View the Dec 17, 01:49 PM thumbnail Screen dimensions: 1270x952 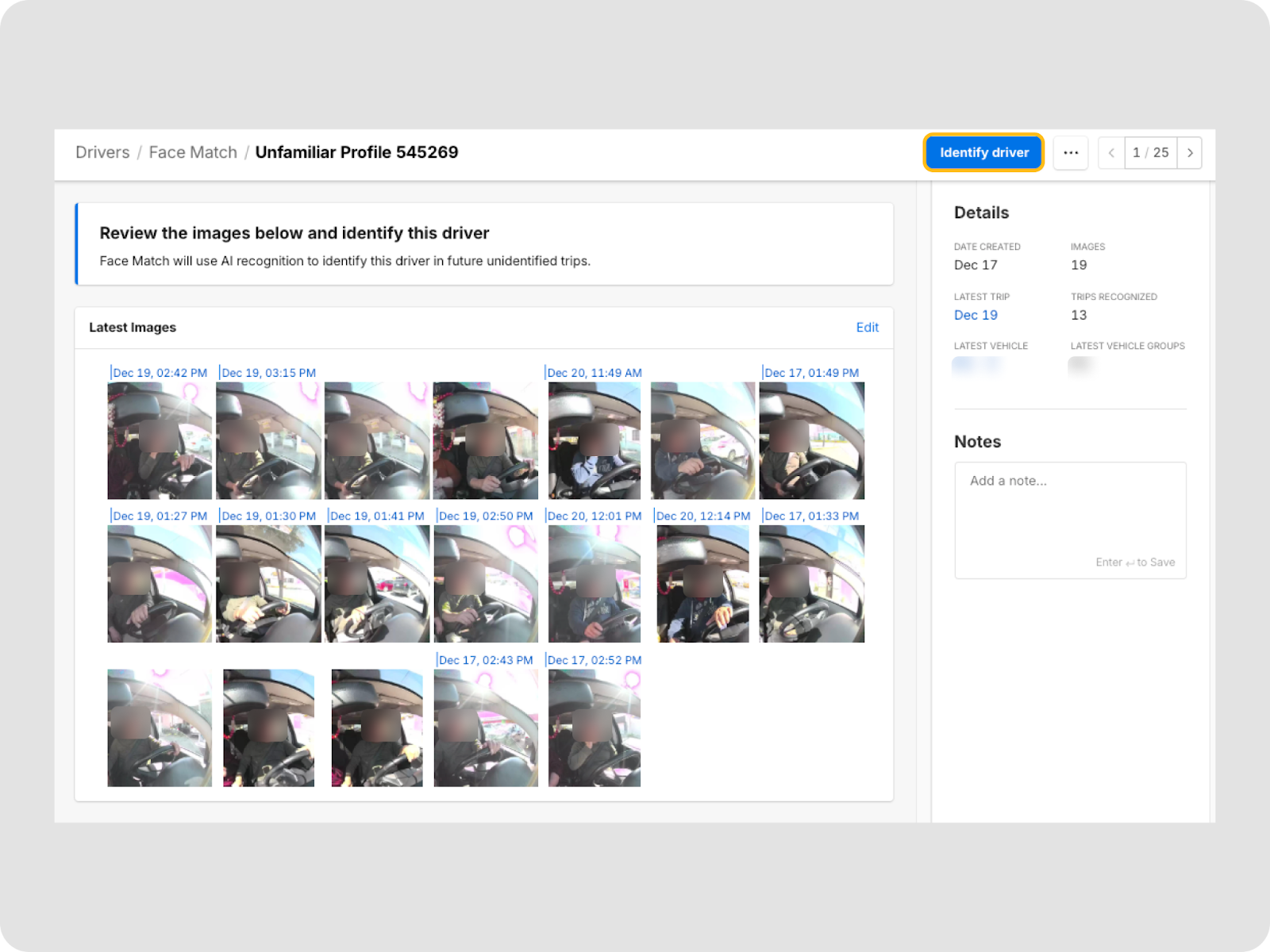point(811,440)
